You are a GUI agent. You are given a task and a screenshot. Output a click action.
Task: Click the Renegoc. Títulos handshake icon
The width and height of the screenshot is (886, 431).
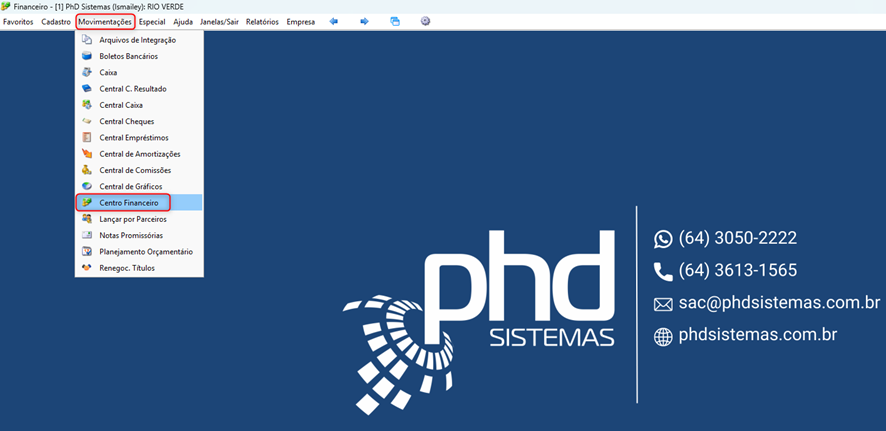(x=87, y=268)
